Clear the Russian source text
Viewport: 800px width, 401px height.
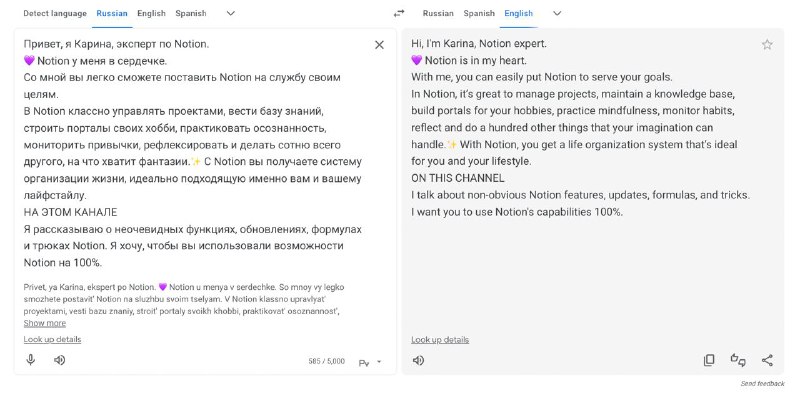[x=379, y=45]
